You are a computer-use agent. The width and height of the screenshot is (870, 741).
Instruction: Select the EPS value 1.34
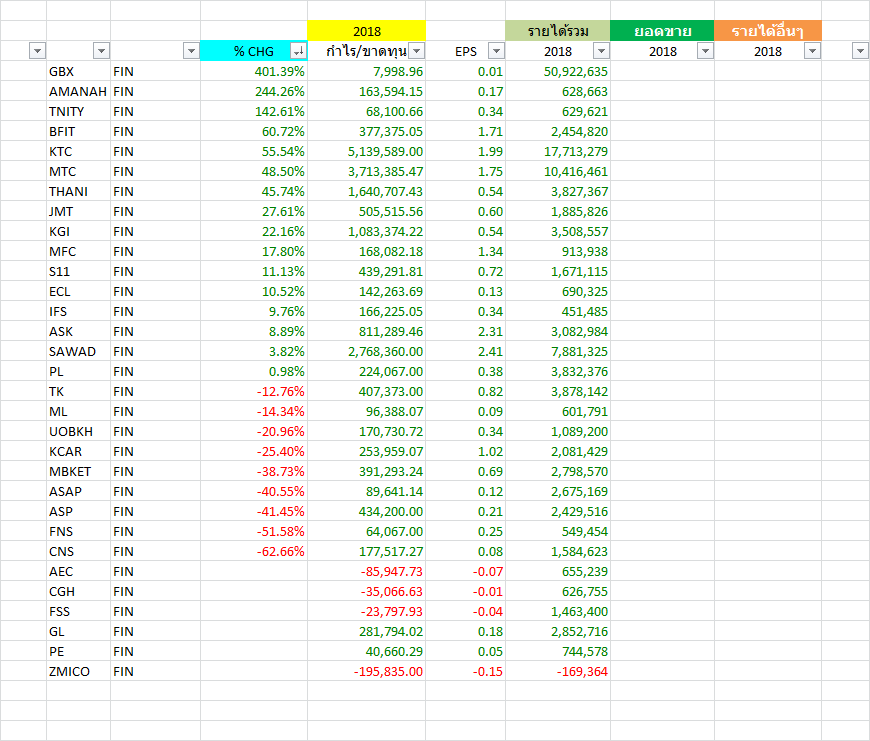[x=466, y=251]
